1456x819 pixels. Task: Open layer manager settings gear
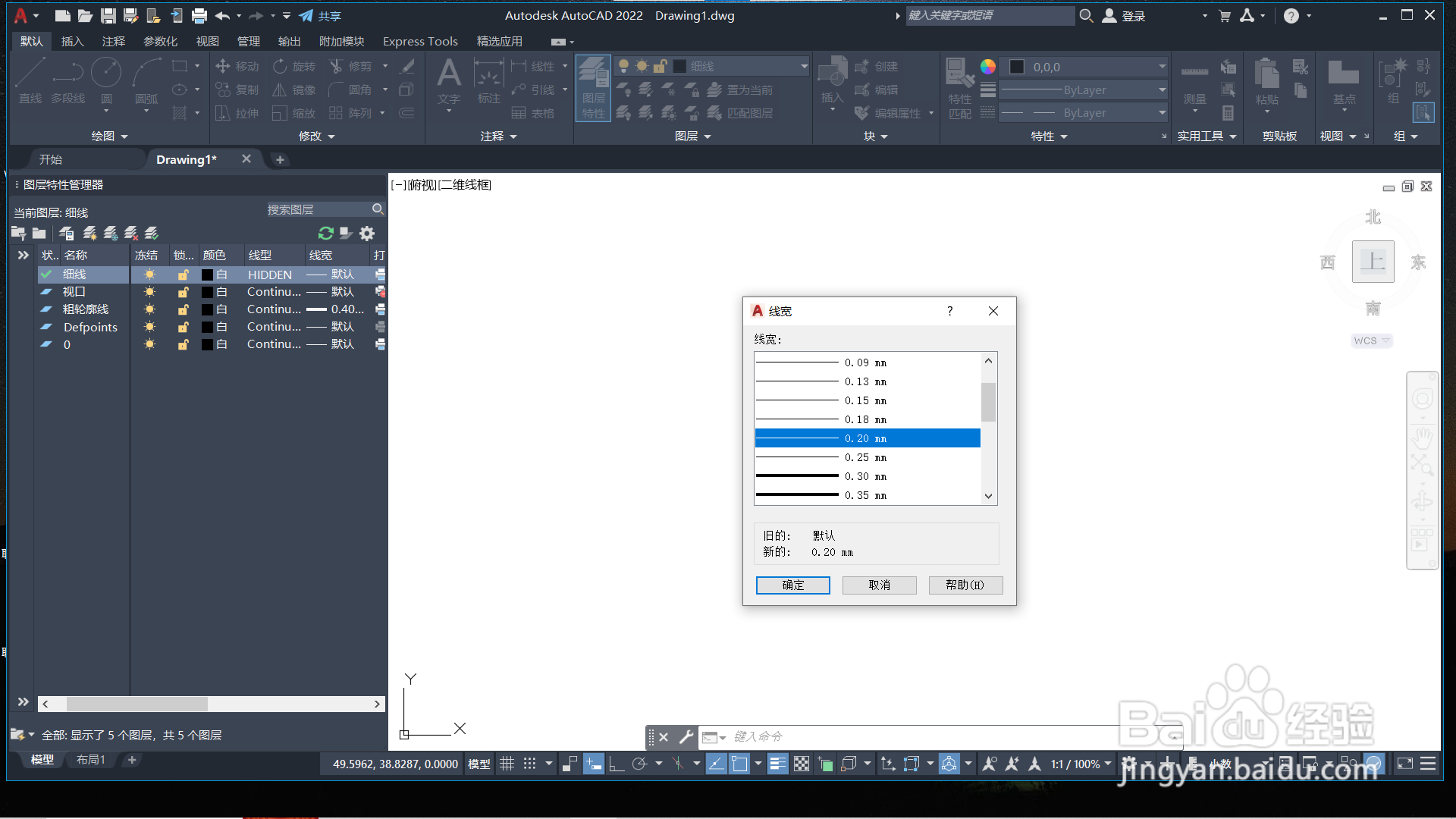tap(367, 233)
